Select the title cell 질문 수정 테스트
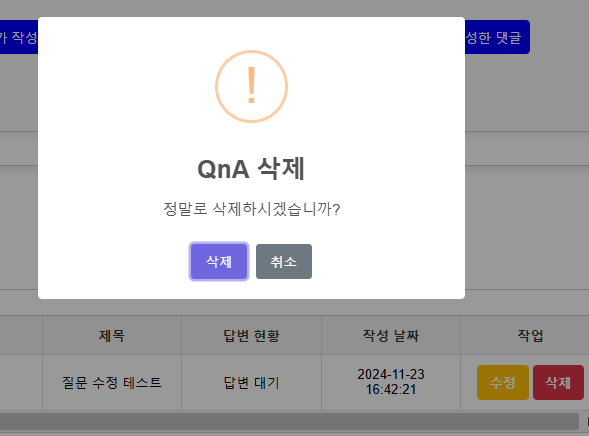 point(112,383)
